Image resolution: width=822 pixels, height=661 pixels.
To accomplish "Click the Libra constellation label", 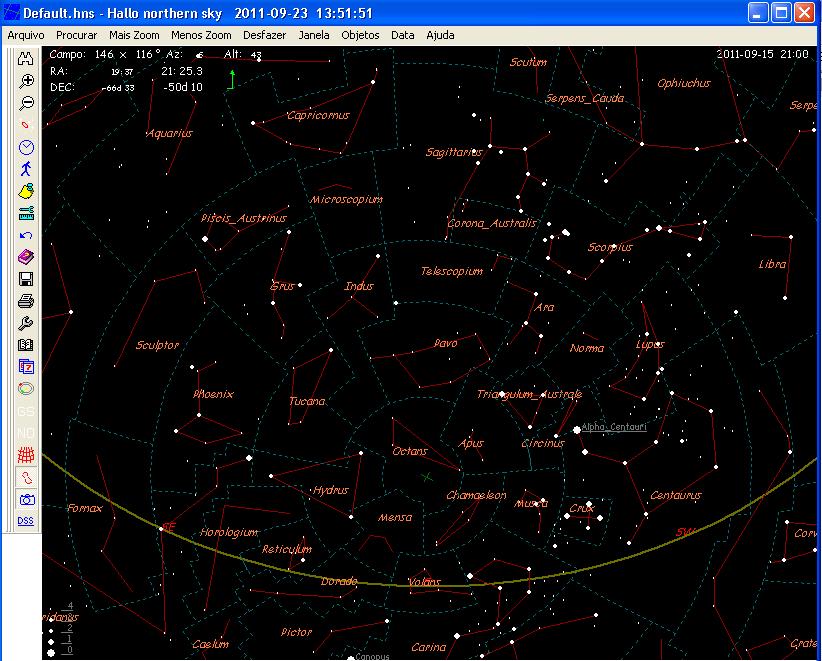I will (773, 264).
